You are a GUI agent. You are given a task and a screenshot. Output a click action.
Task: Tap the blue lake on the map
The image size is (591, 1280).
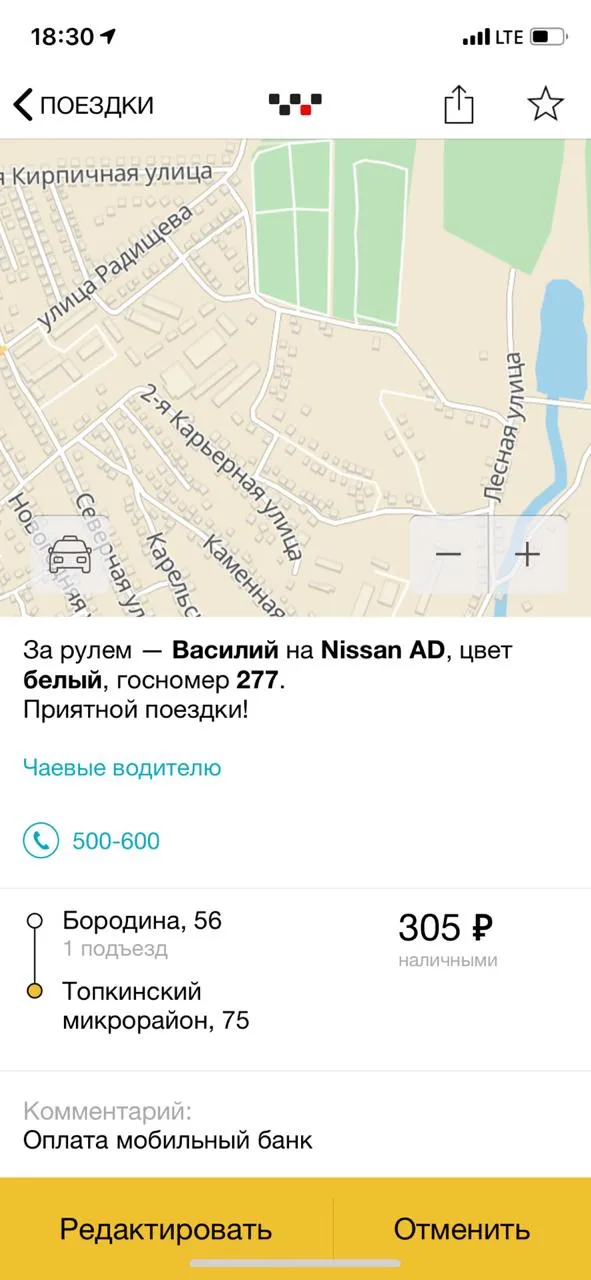pos(561,340)
